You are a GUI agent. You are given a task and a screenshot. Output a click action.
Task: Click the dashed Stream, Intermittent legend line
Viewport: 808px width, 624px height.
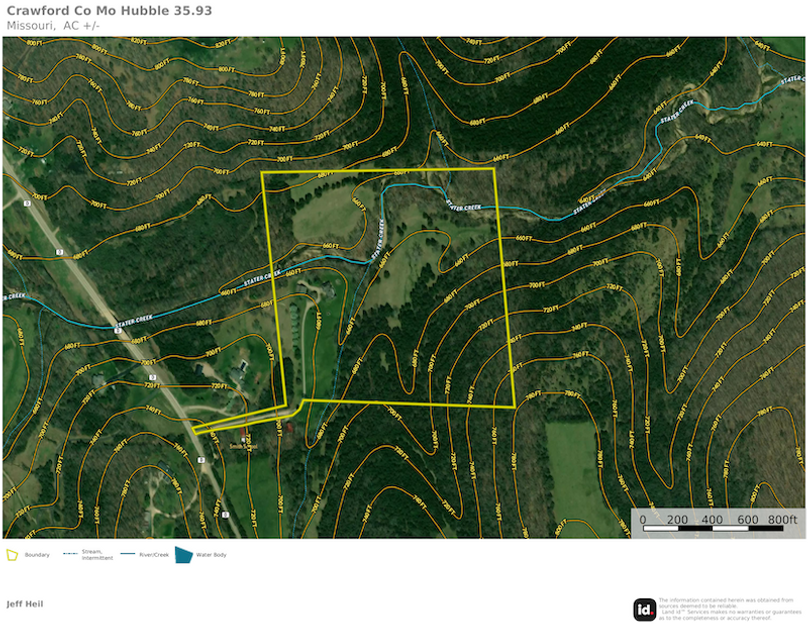[x=70, y=554]
